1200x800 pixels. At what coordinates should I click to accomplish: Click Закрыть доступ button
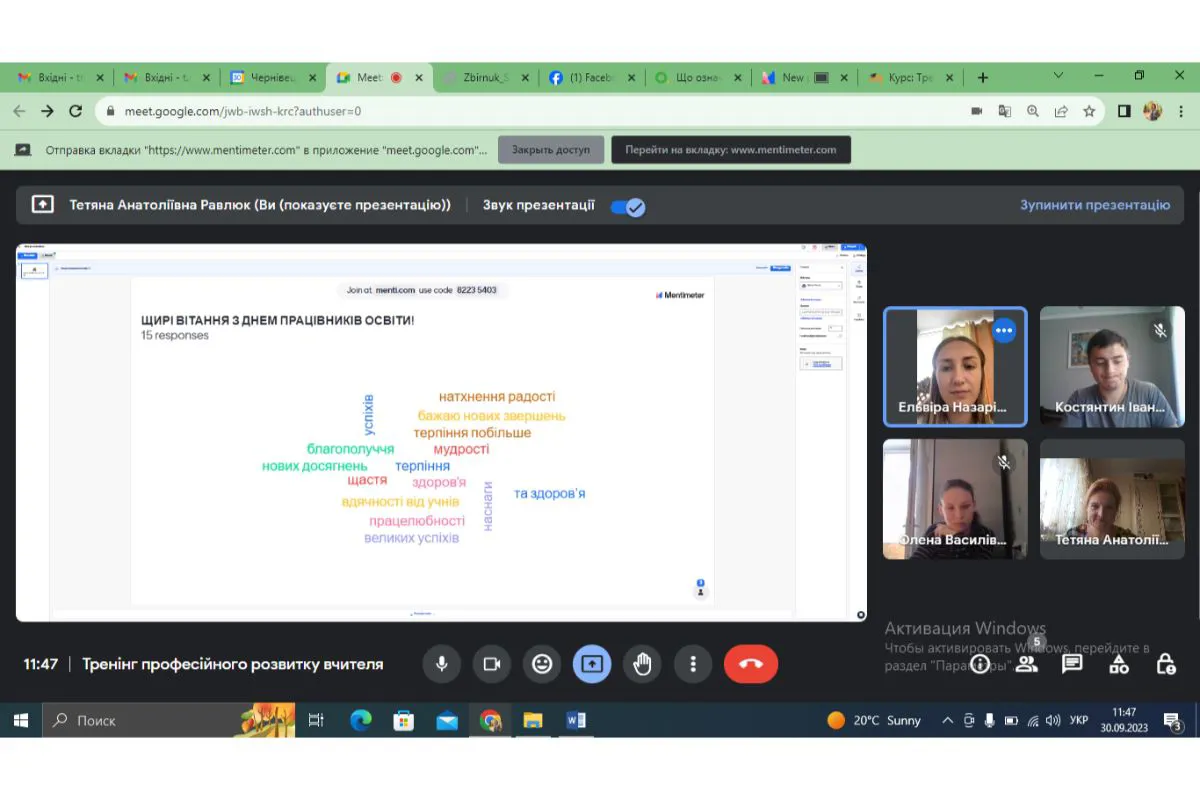pos(551,150)
